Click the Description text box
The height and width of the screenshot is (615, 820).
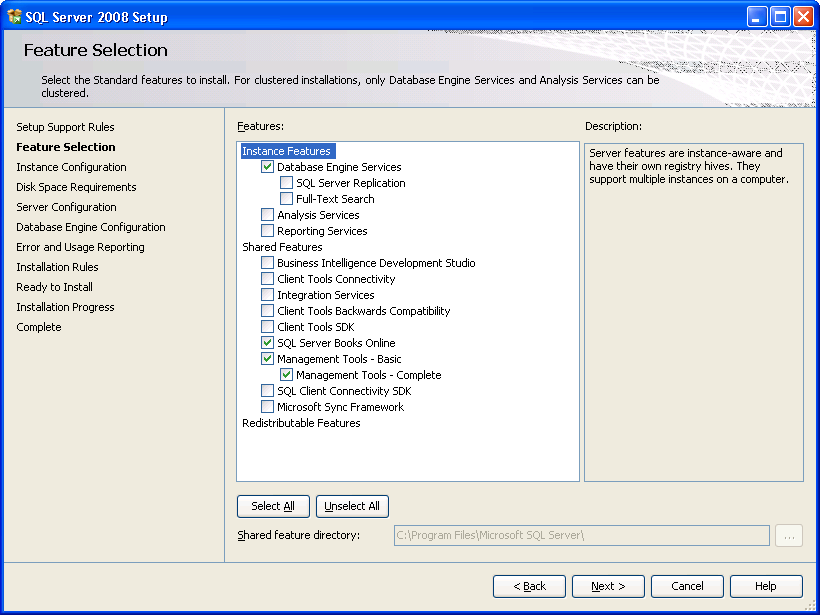click(x=693, y=312)
